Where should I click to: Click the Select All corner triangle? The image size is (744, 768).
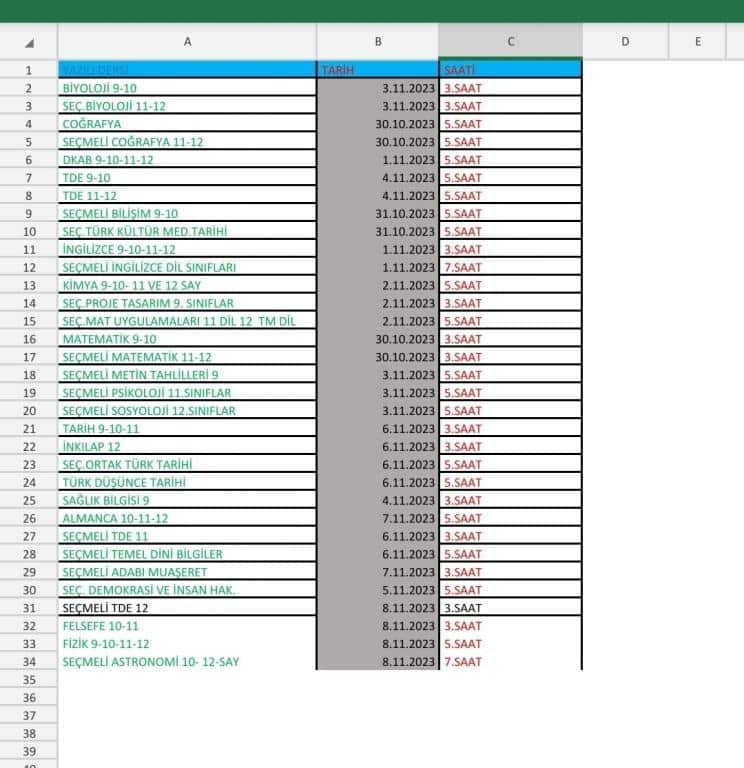(28, 42)
